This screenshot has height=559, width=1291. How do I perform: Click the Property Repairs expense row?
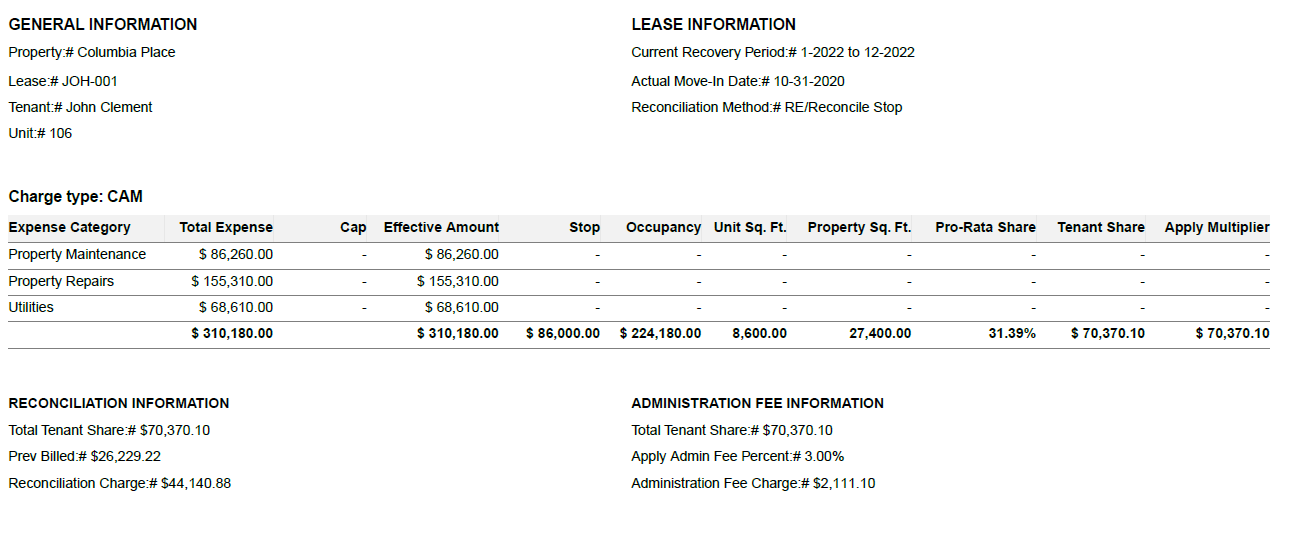639,282
